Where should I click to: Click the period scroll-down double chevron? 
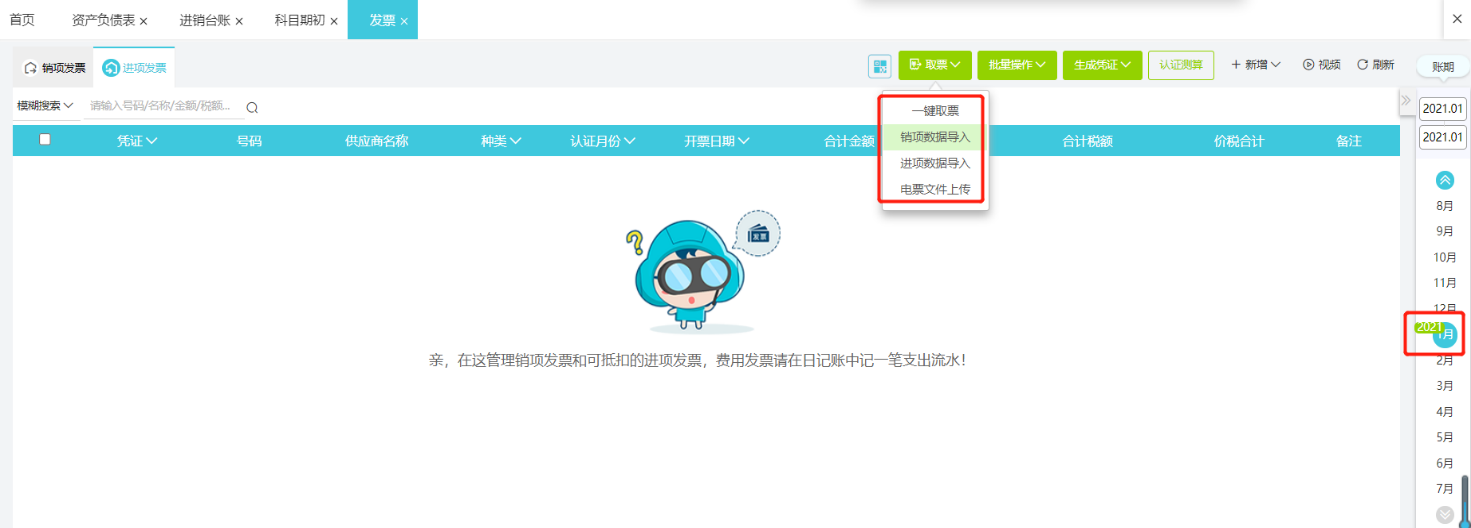(1444, 515)
